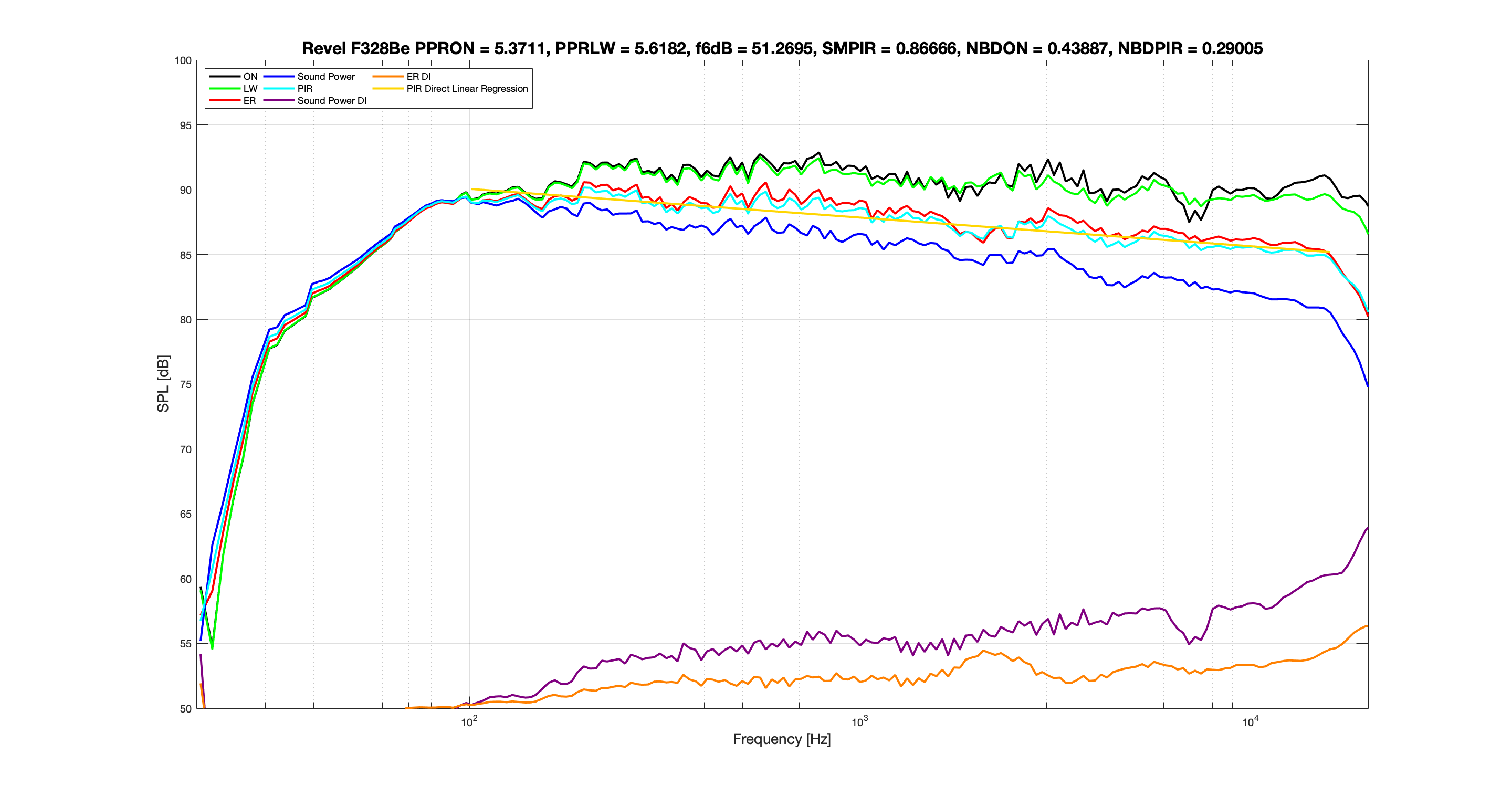This screenshot has height=796, width=1512.
Task: Click the PIR Direct Linear Regression label
Action: point(467,89)
